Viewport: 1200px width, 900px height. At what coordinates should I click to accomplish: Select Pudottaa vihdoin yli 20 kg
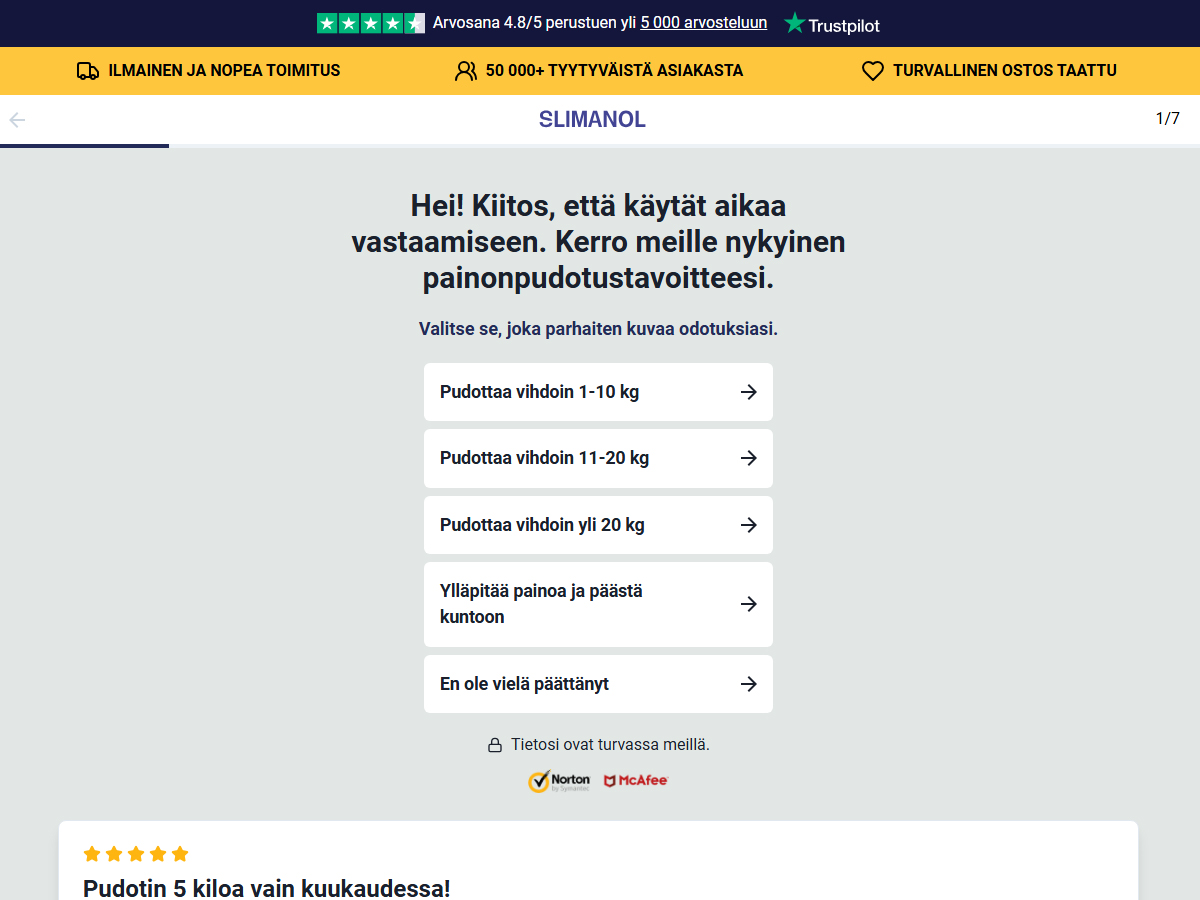[598, 525]
